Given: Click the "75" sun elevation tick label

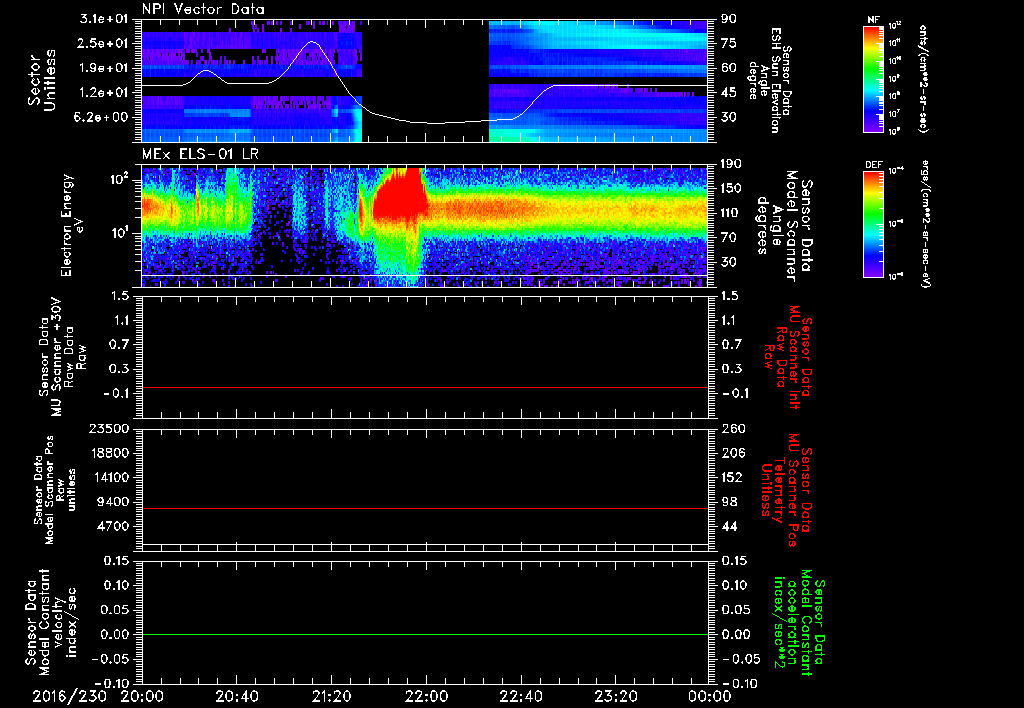Looking at the screenshot, I should tap(729, 43).
